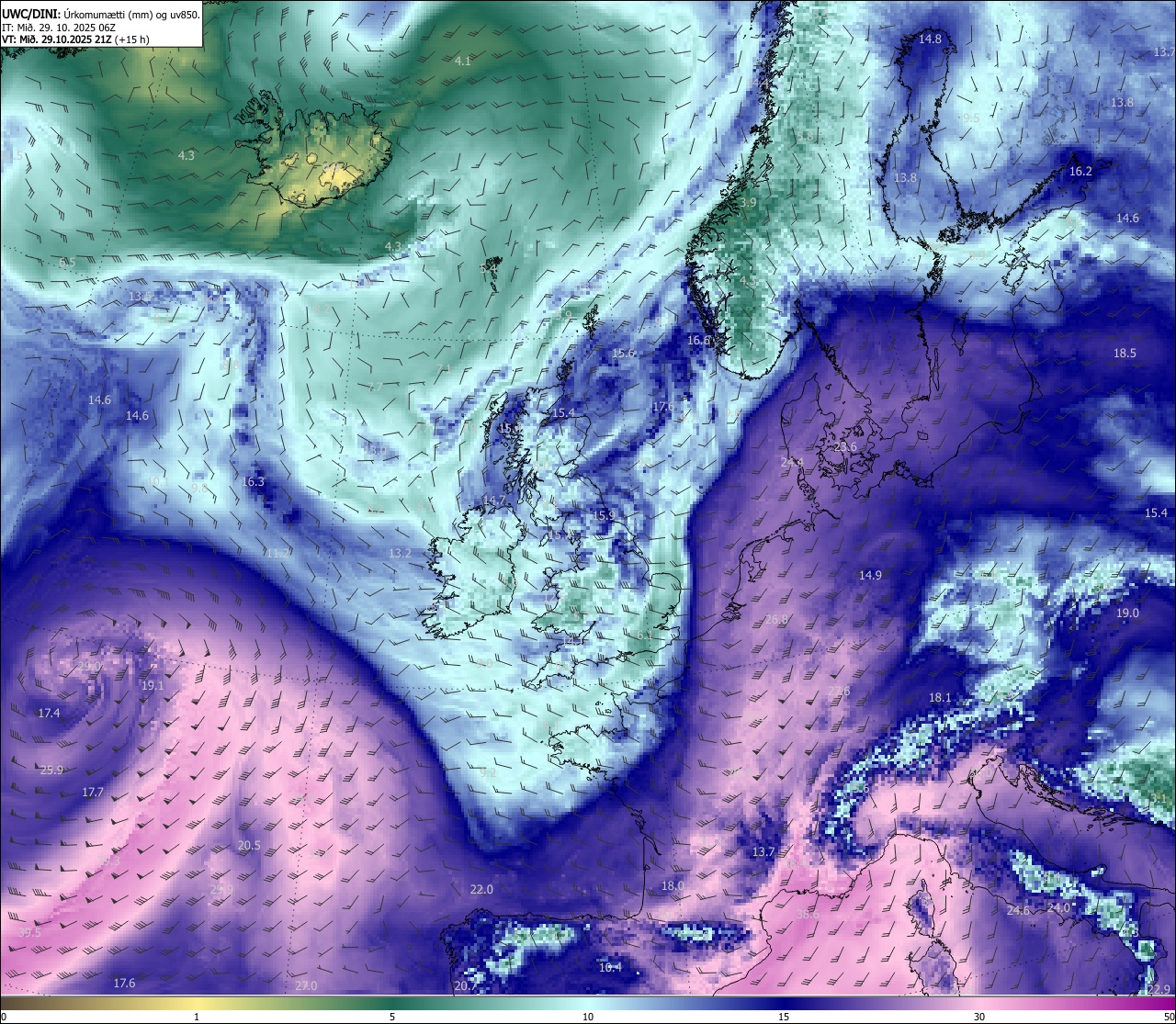
Task: Select the 16.3 value label
Action: [x=254, y=482]
